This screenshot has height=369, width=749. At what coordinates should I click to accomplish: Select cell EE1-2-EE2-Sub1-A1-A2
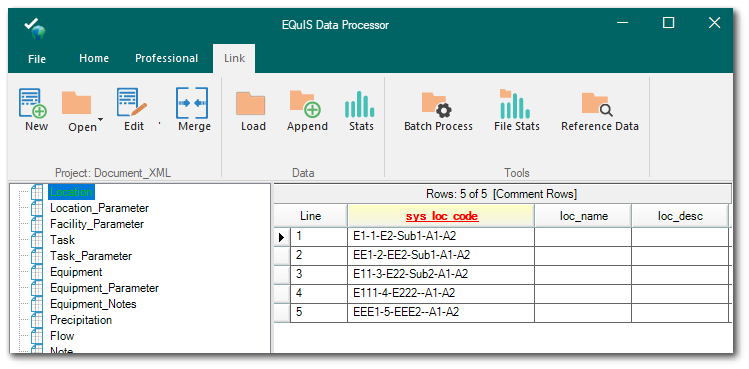pyautogui.click(x=441, y=255)
